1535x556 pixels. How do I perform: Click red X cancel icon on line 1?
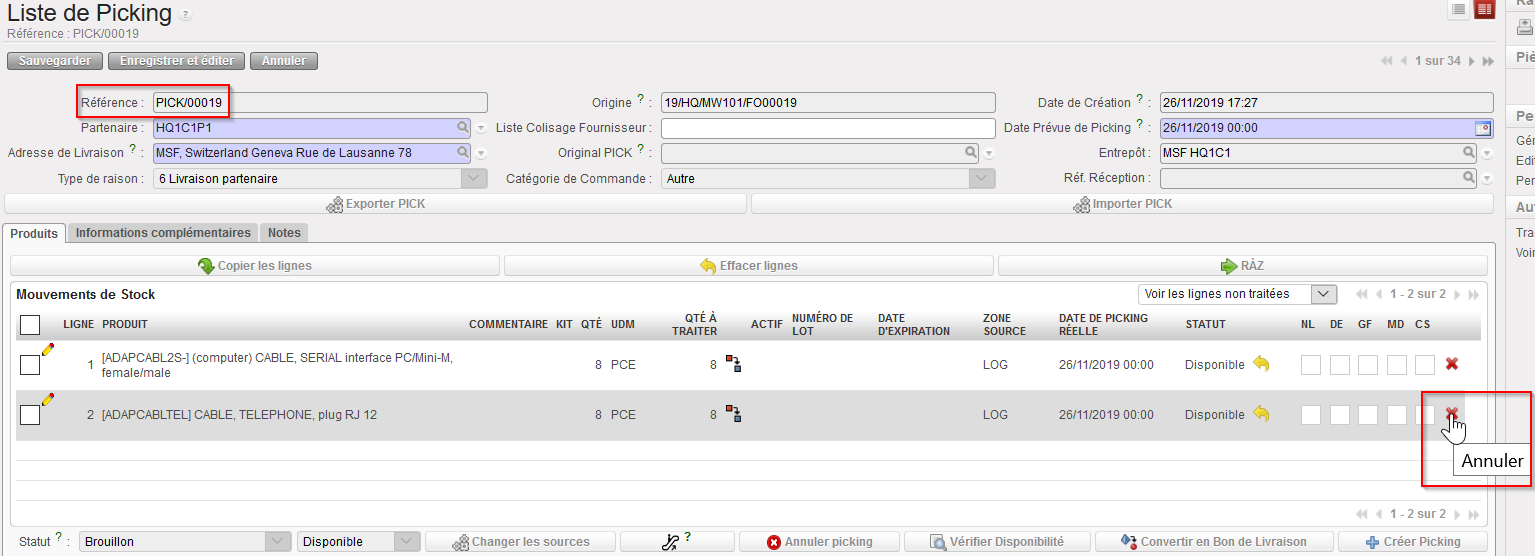pos(1451,364)
